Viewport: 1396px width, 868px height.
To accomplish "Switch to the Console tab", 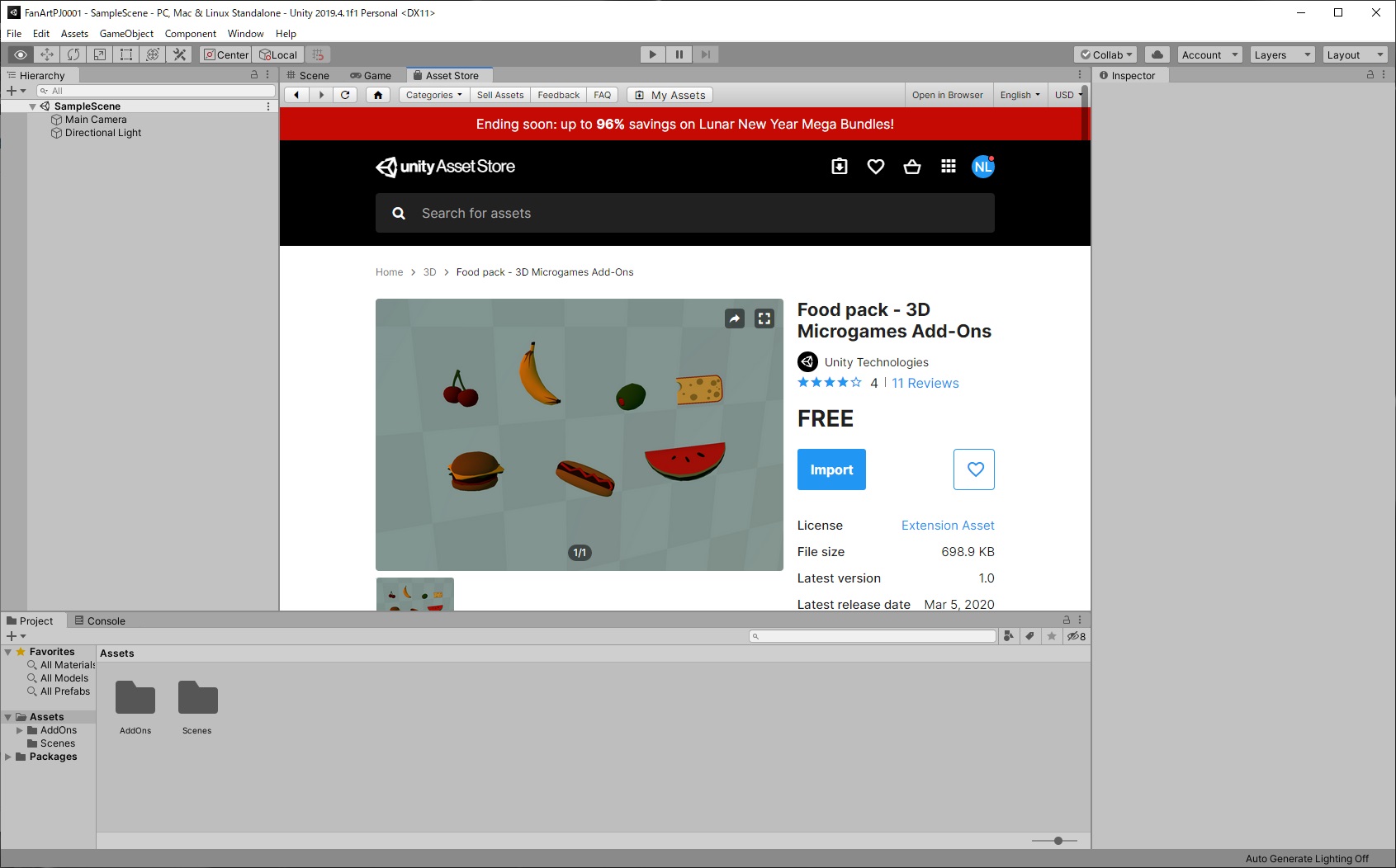I will (100, 620).
